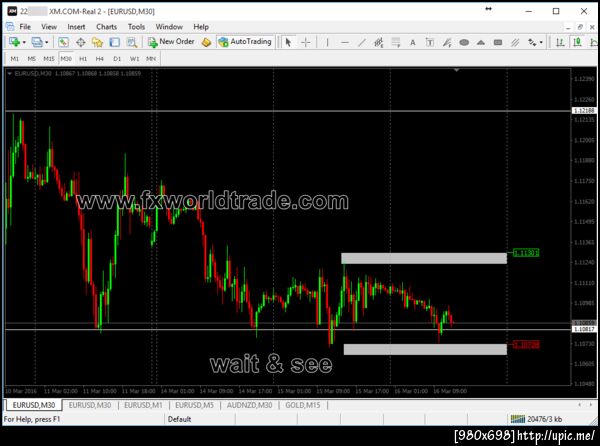This screenshot has width=600, height=446.
Task: Expand the profiles dropdown arrow
Action: pyautogui.click(x=47, y=42)
